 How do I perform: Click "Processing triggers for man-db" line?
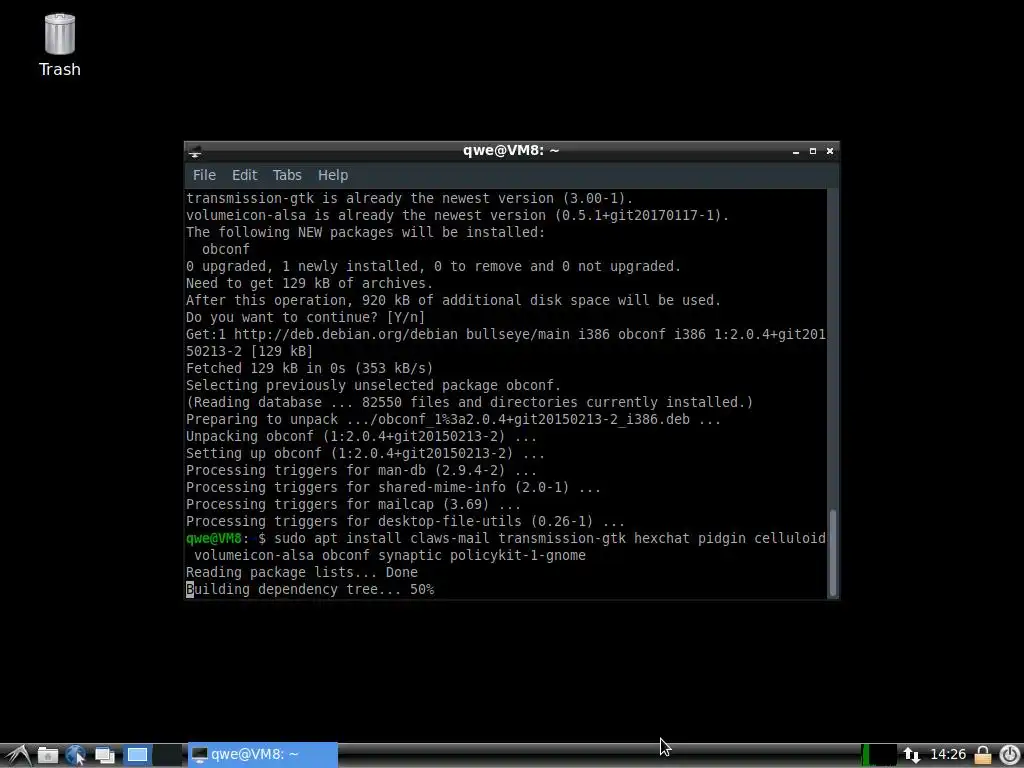point(361,470)
